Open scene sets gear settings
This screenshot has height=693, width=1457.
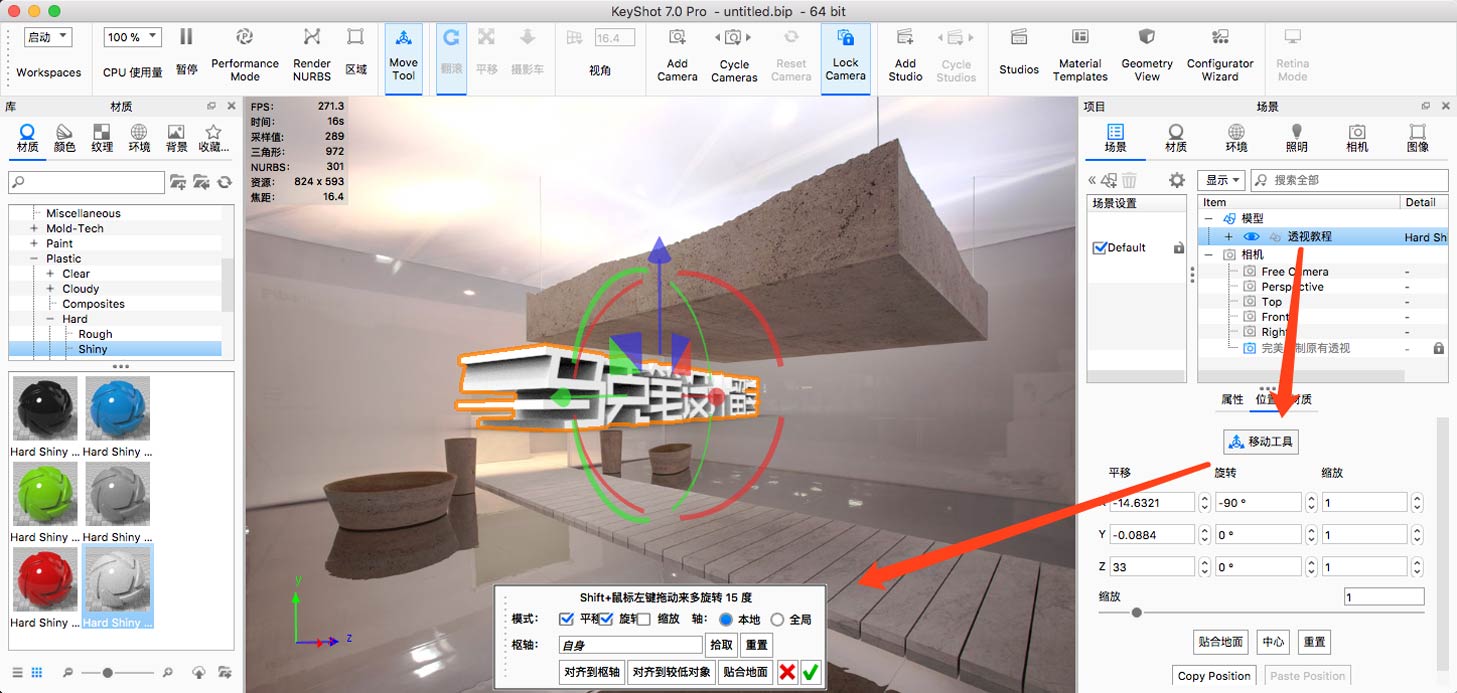(1177, 180)
